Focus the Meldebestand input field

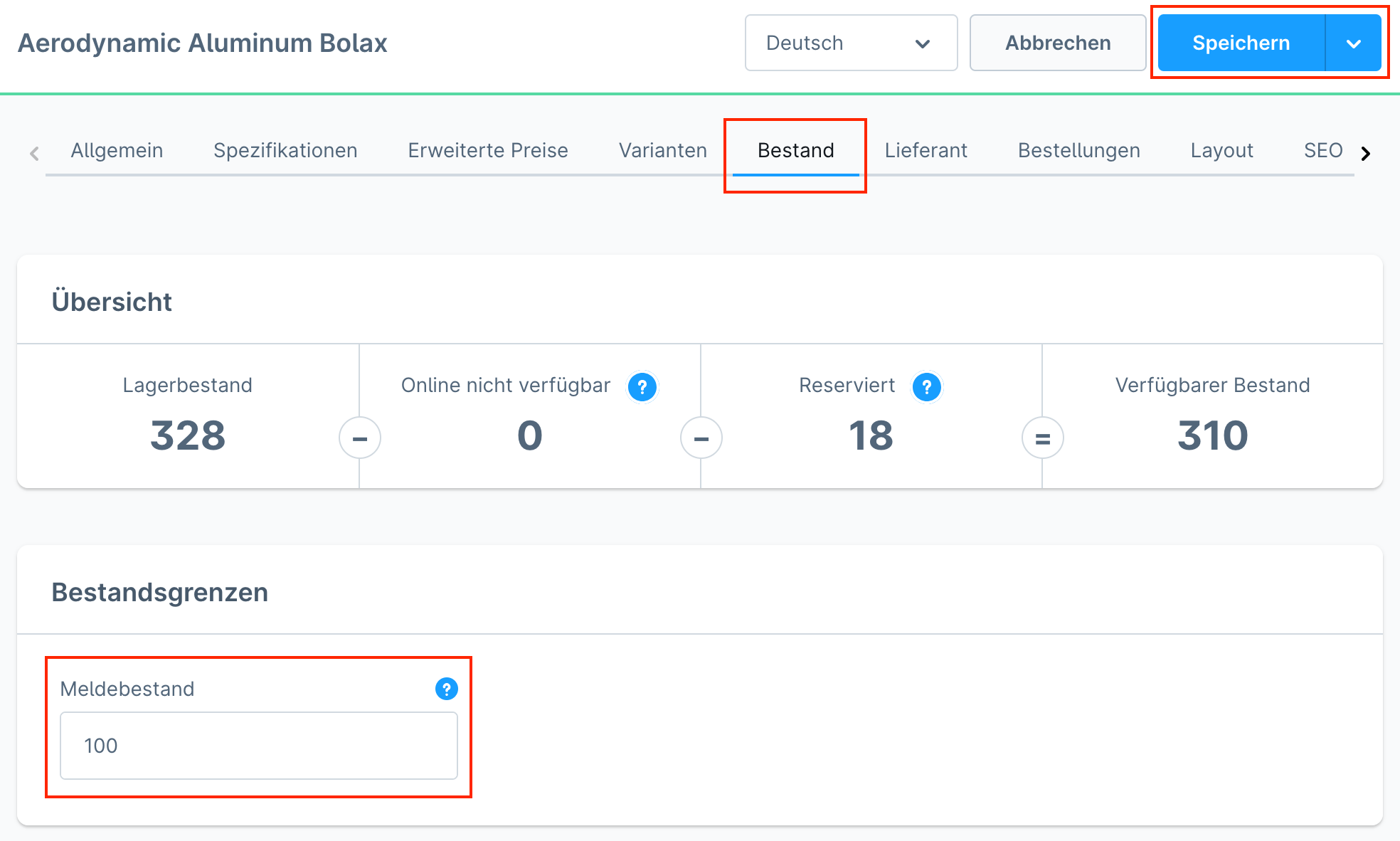tap(258, 746)
